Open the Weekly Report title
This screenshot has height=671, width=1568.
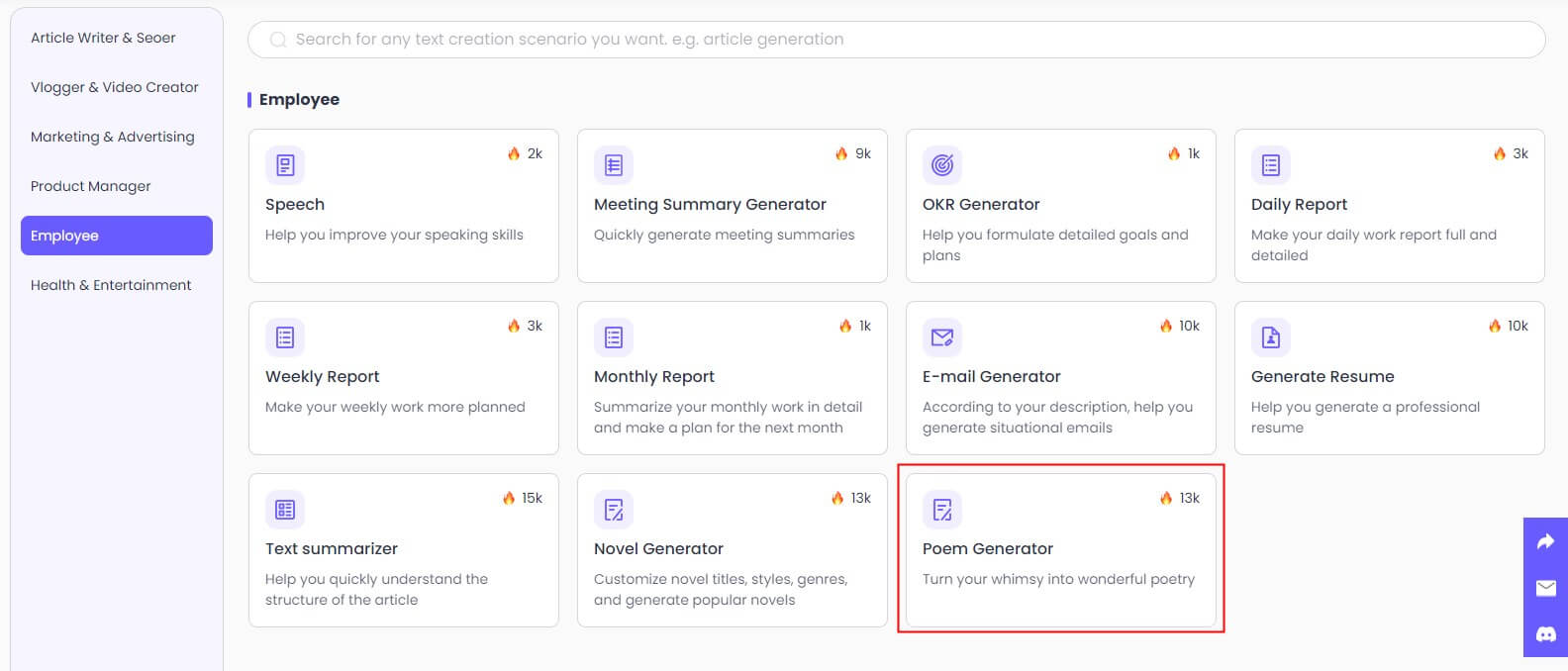pos(322,377)
